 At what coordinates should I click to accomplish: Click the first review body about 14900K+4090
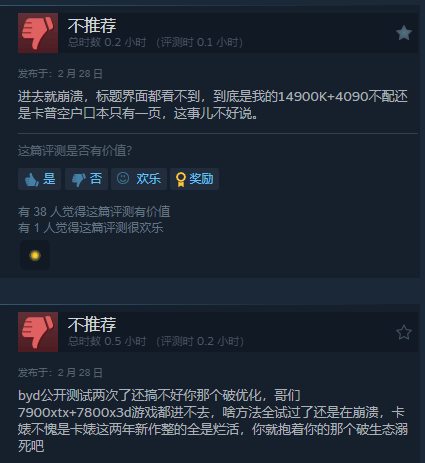(213, 105)
